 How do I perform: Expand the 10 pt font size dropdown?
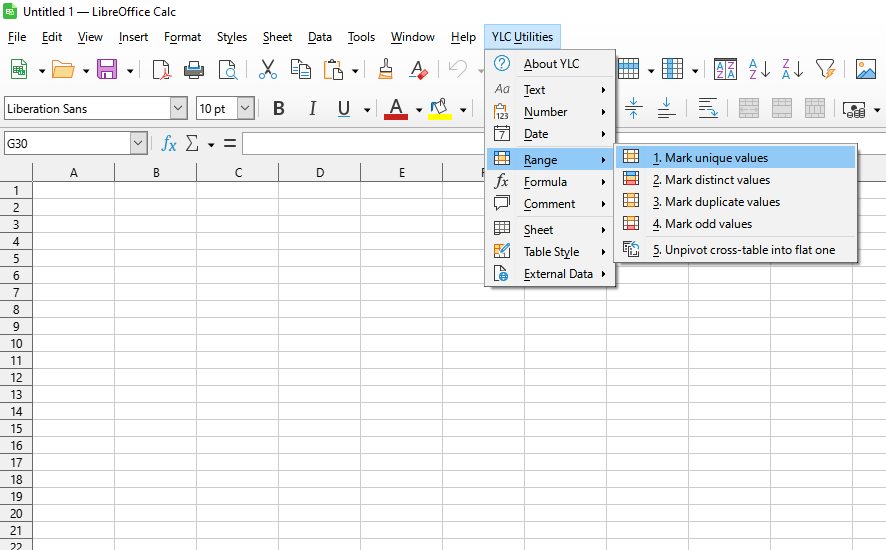[x=245, y=109]
